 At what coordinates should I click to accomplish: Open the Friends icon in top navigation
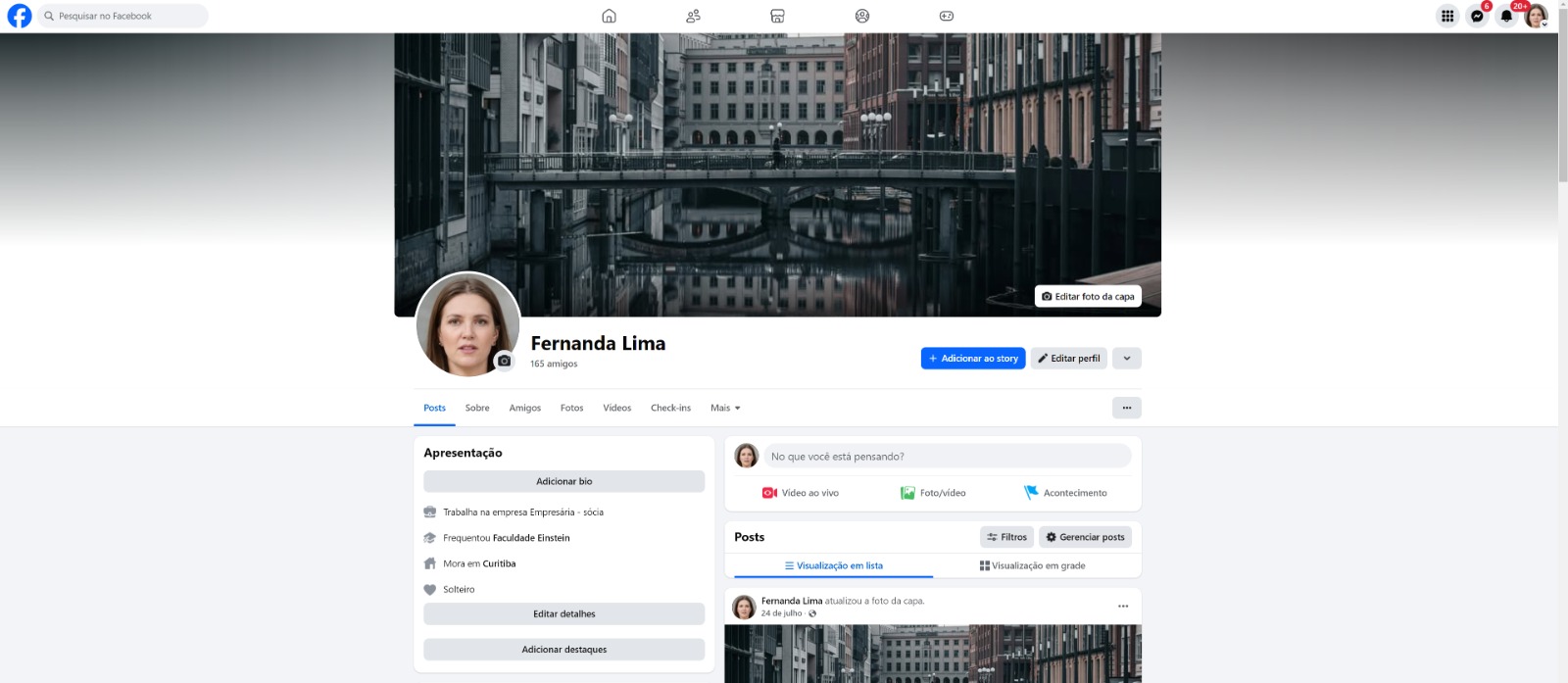tap(693, 16)
